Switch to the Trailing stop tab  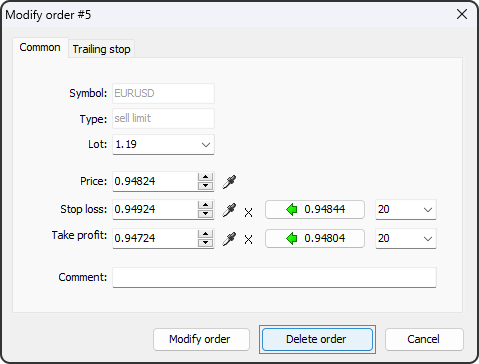pyautogui.click(x=101, y=49)
